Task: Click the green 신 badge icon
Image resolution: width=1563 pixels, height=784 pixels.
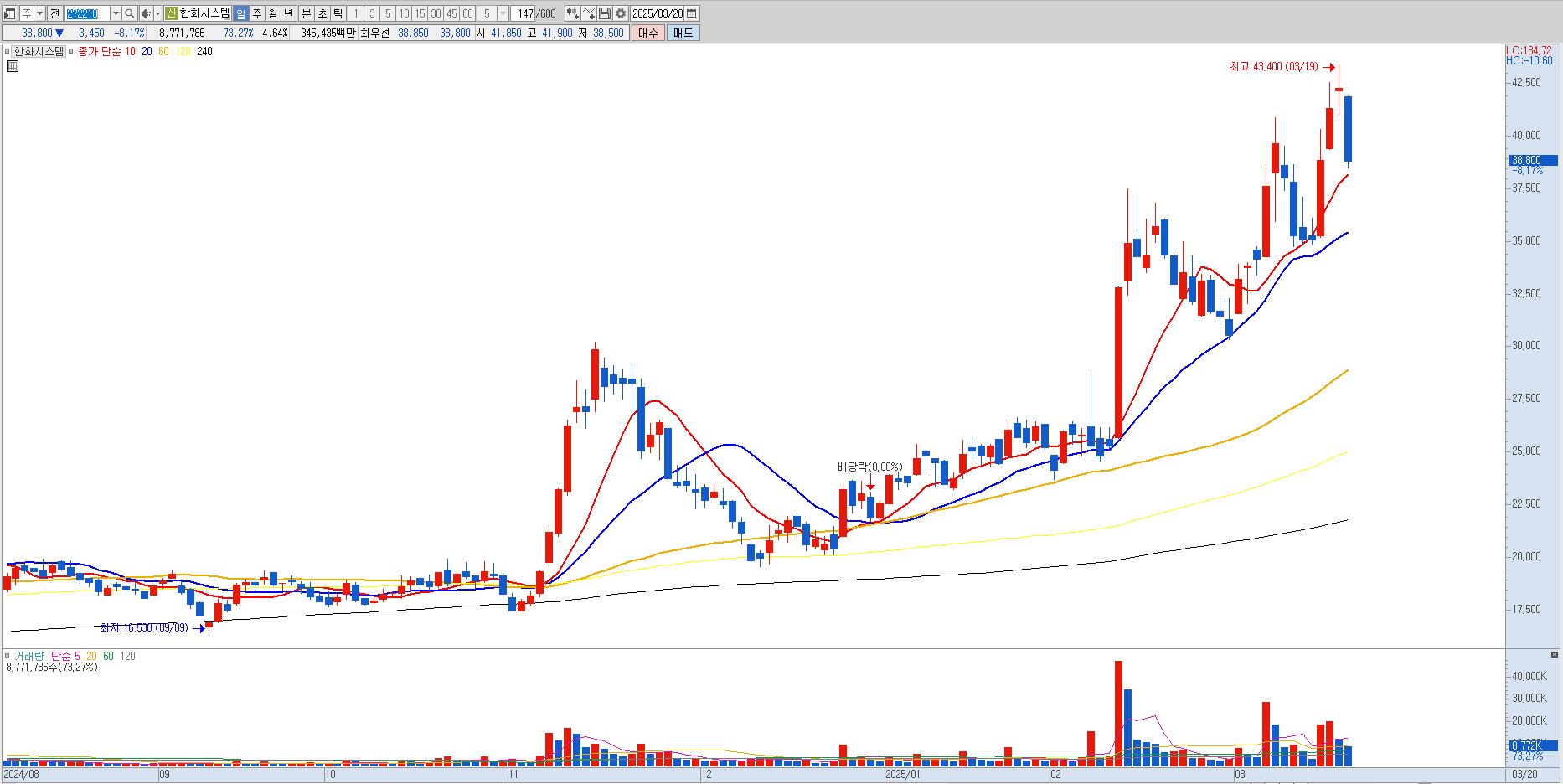Action: pyautogui.click(x=171, y=13)
